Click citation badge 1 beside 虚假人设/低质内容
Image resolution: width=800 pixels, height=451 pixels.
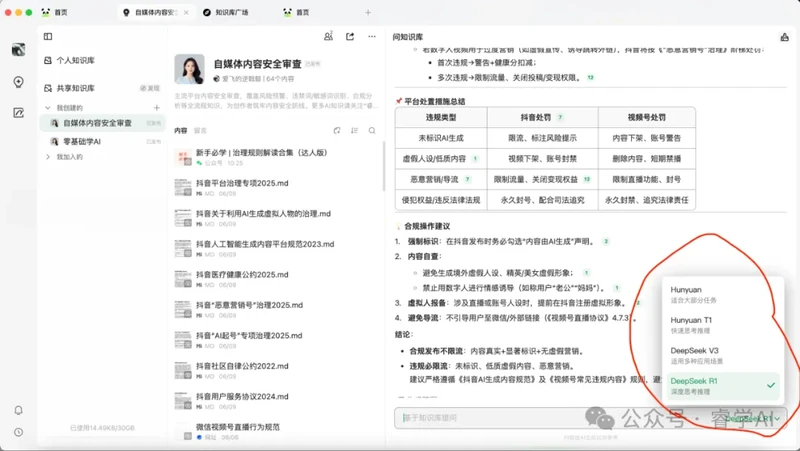[475, 159]
